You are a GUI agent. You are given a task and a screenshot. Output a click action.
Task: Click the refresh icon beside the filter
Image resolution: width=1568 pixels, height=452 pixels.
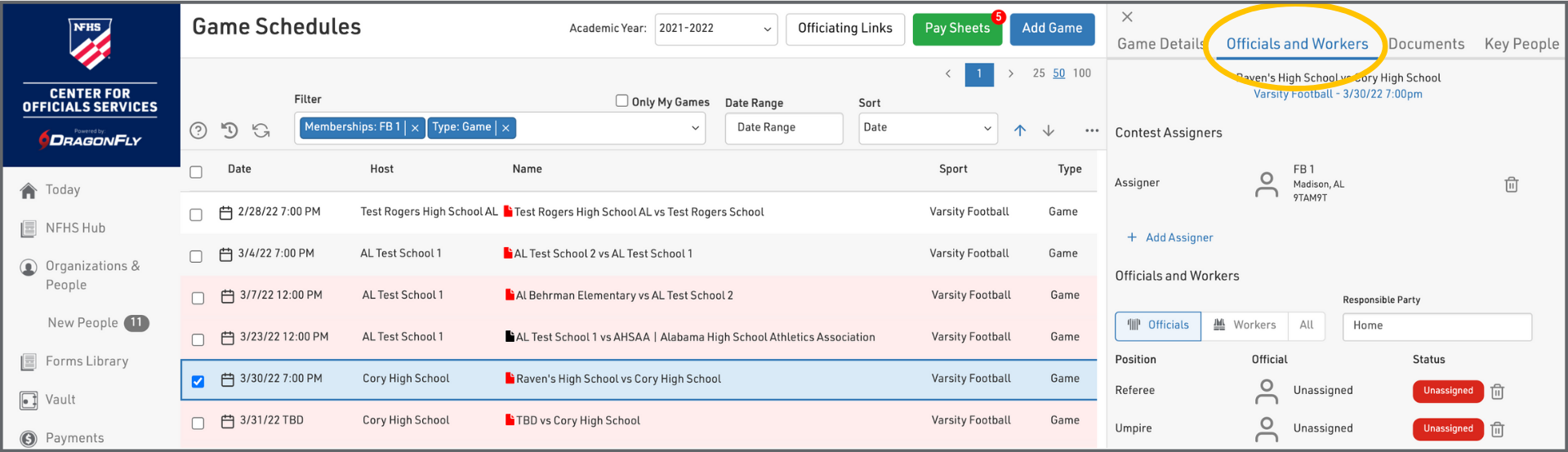coord(261,131)
